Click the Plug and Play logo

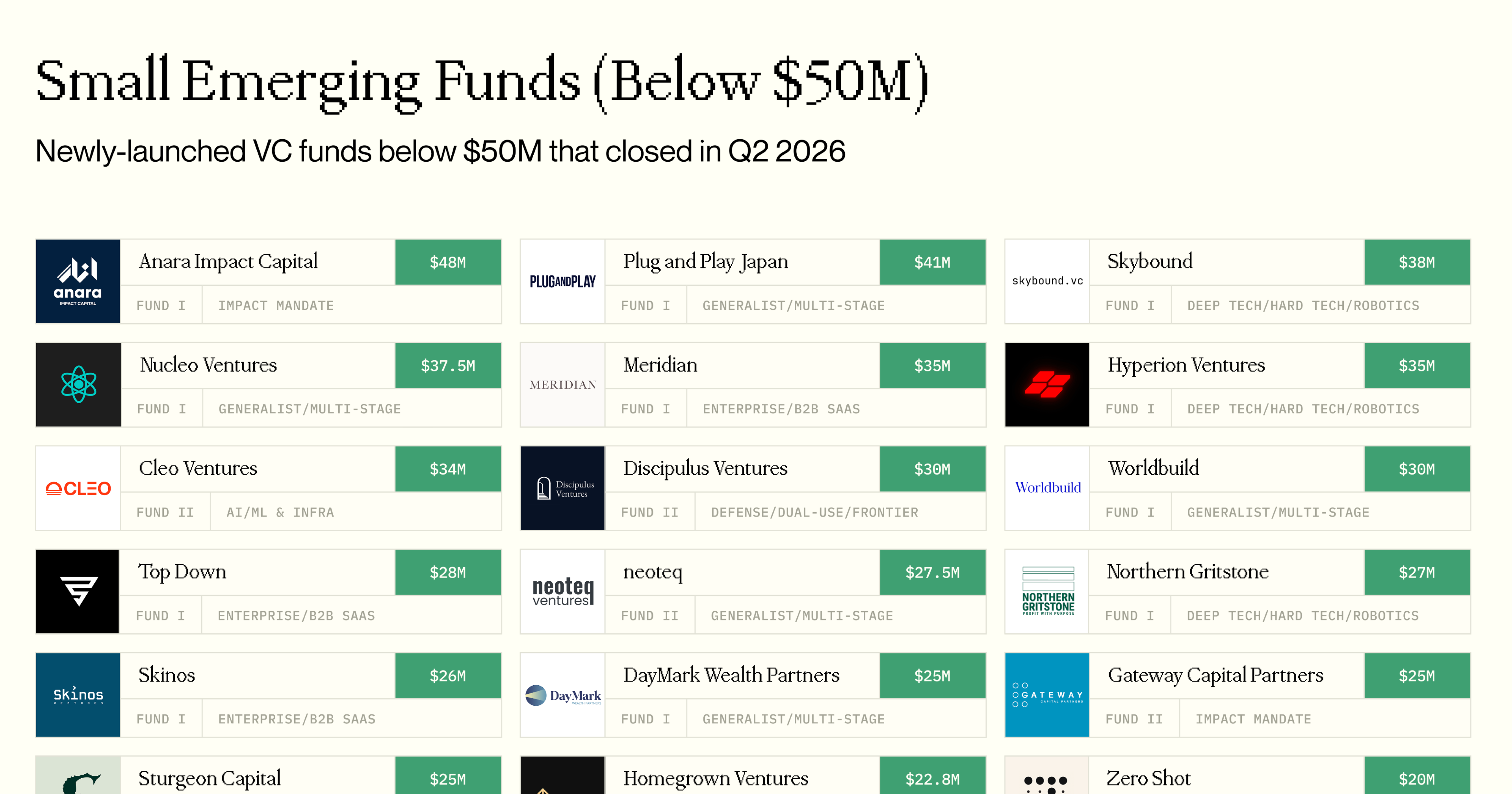(x=562, y=281)
